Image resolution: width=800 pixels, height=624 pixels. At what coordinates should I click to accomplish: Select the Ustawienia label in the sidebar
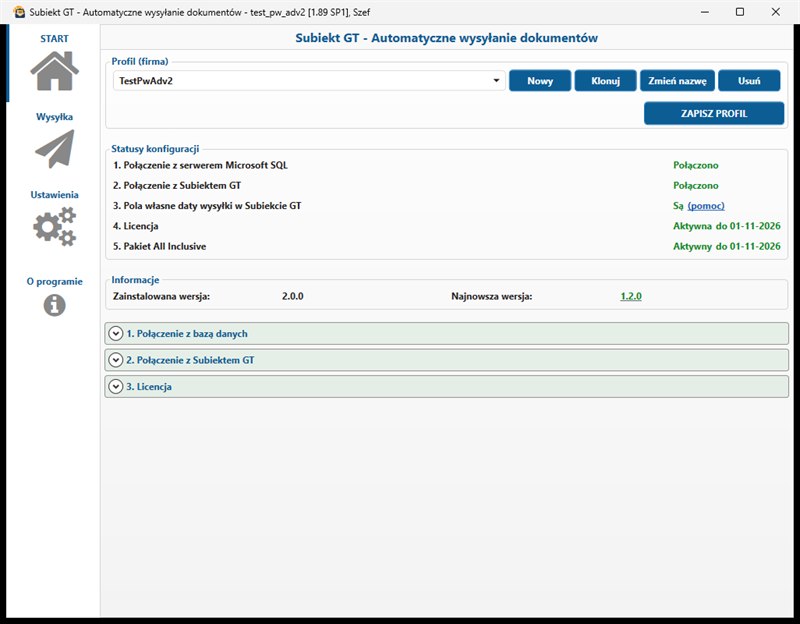click(54, 195)
